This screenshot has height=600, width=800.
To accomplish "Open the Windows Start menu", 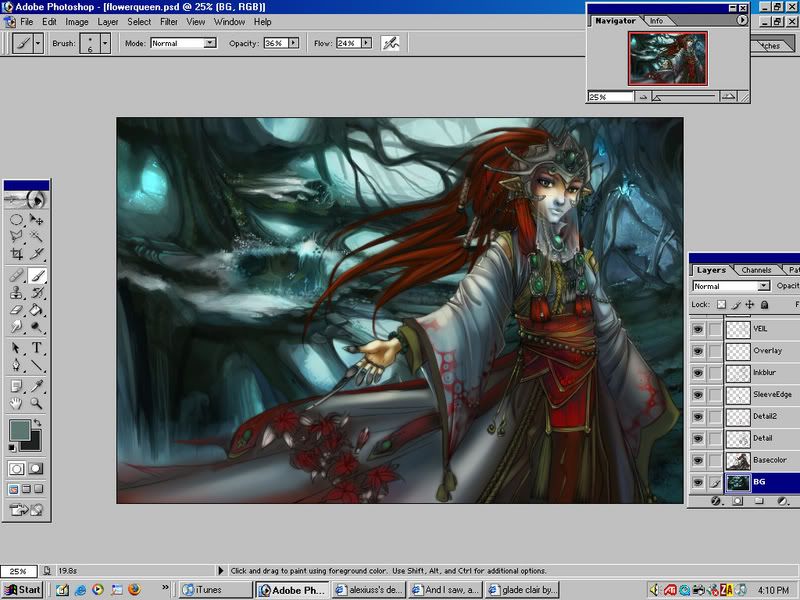I will 22,590.
